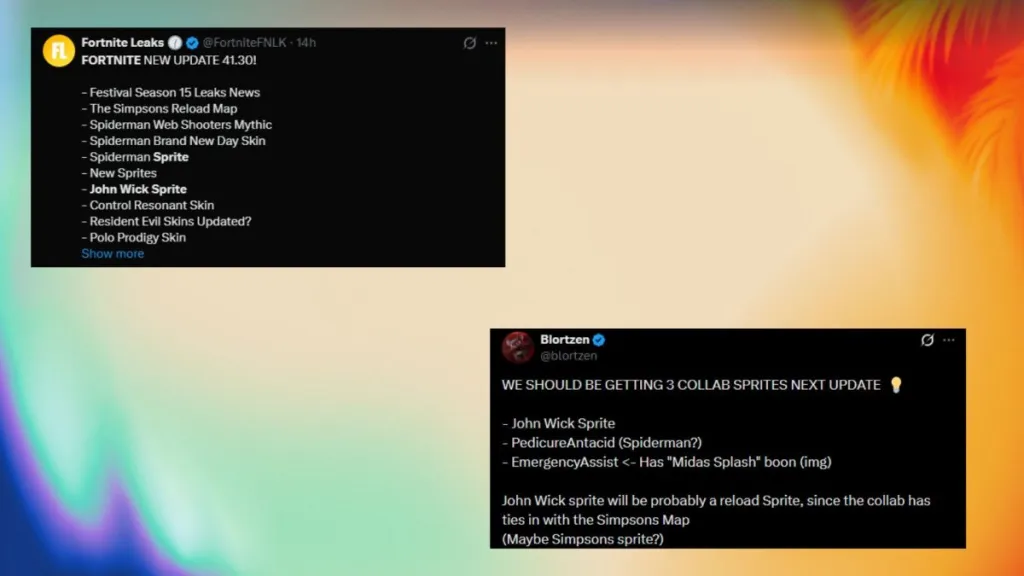Viewport: 1024px width, 576px height.
Task: Click the 'New Sprites' line
Action: (119, 173)
